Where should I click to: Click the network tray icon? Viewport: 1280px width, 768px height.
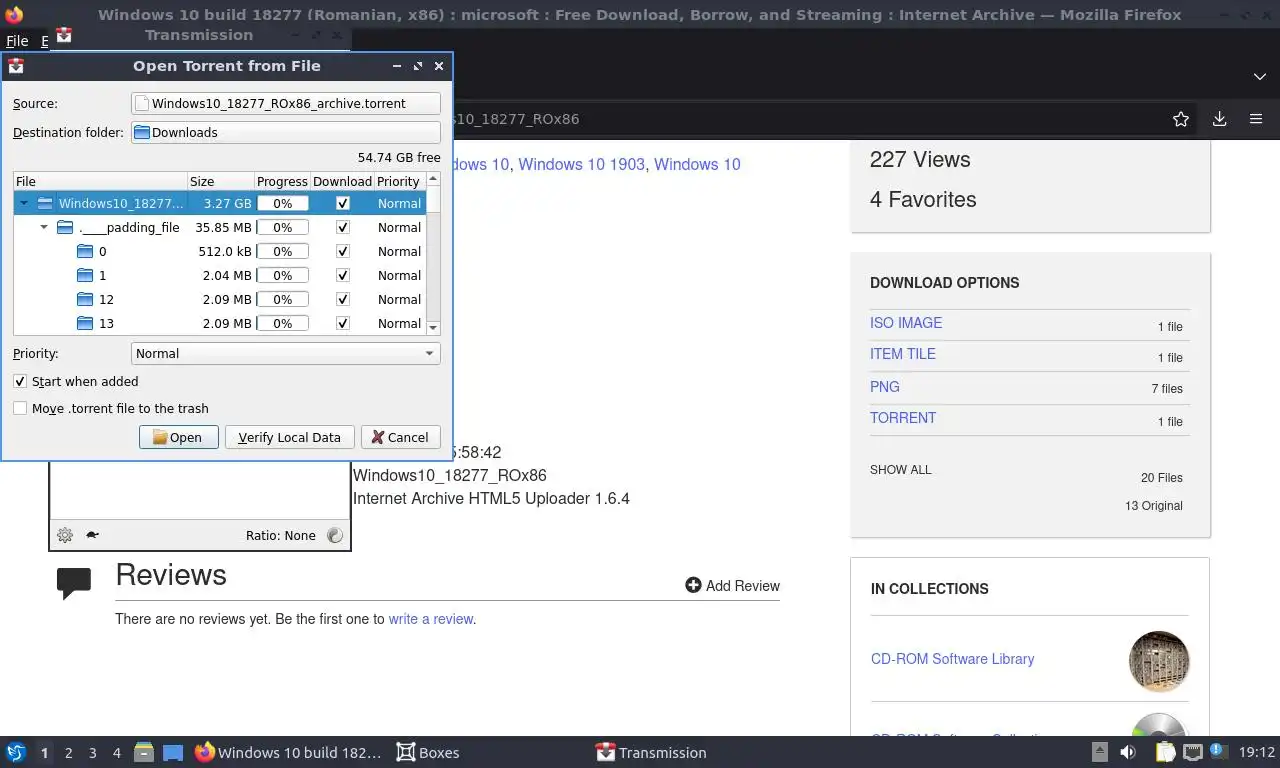click(1193, 752)
